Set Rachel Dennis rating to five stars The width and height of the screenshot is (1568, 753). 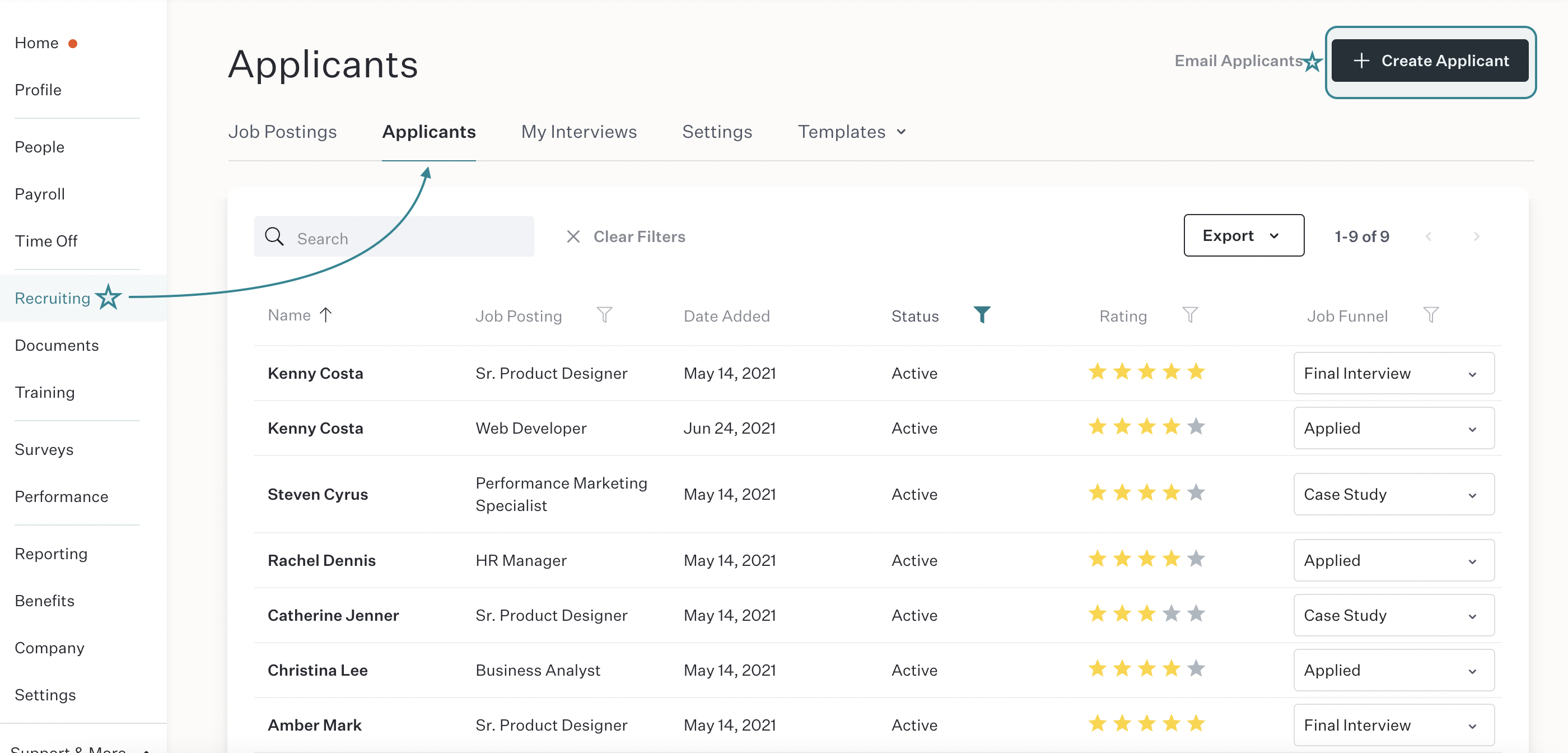(1196, 559)
